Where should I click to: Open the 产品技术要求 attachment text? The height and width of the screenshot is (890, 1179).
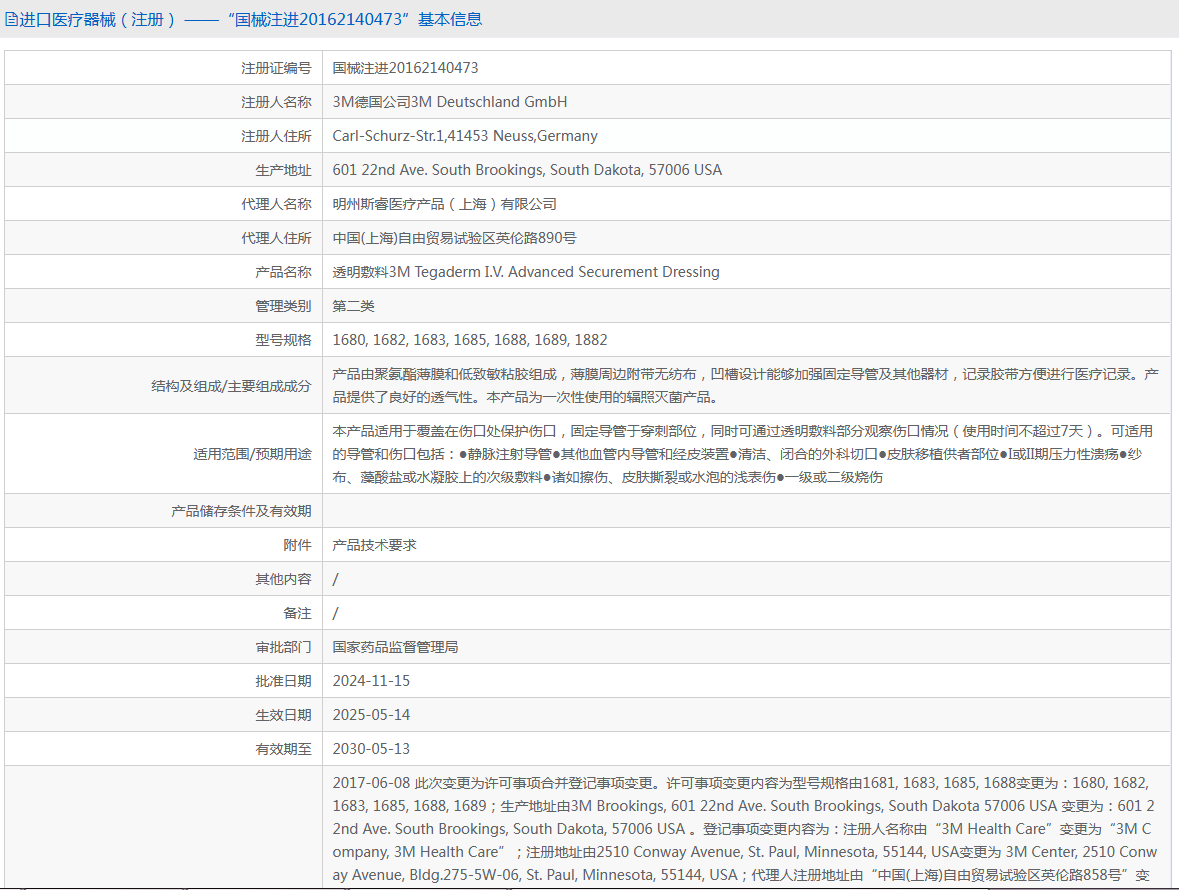point(374,545)
